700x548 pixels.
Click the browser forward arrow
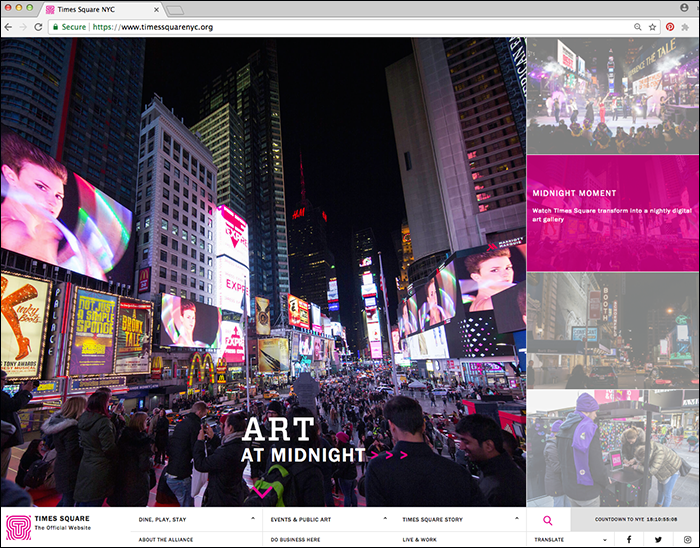point(23,27)
